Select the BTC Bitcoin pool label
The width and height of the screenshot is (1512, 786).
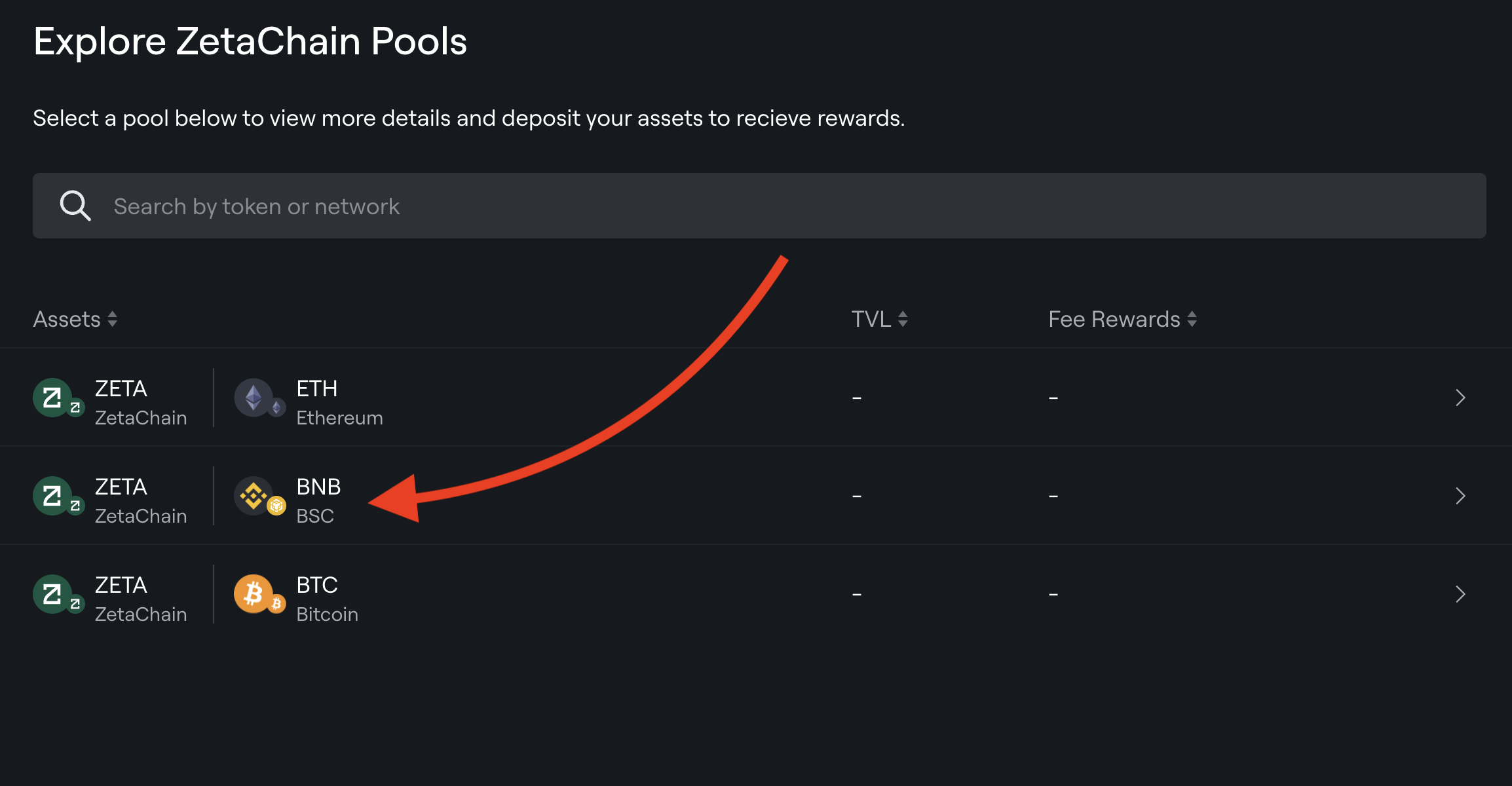click(x=326, y=599)
